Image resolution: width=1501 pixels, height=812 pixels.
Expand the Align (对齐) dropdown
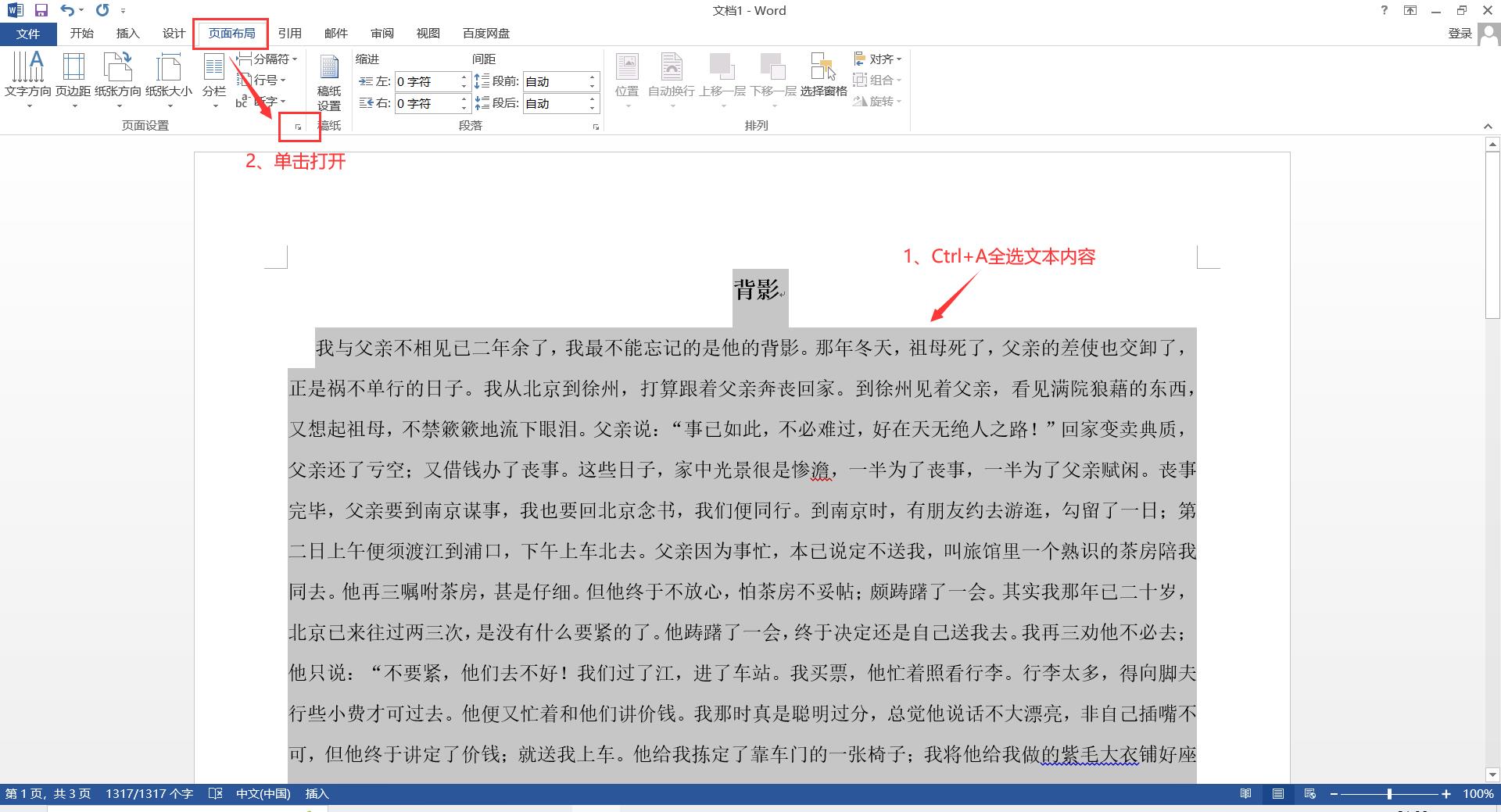[879, 59]
